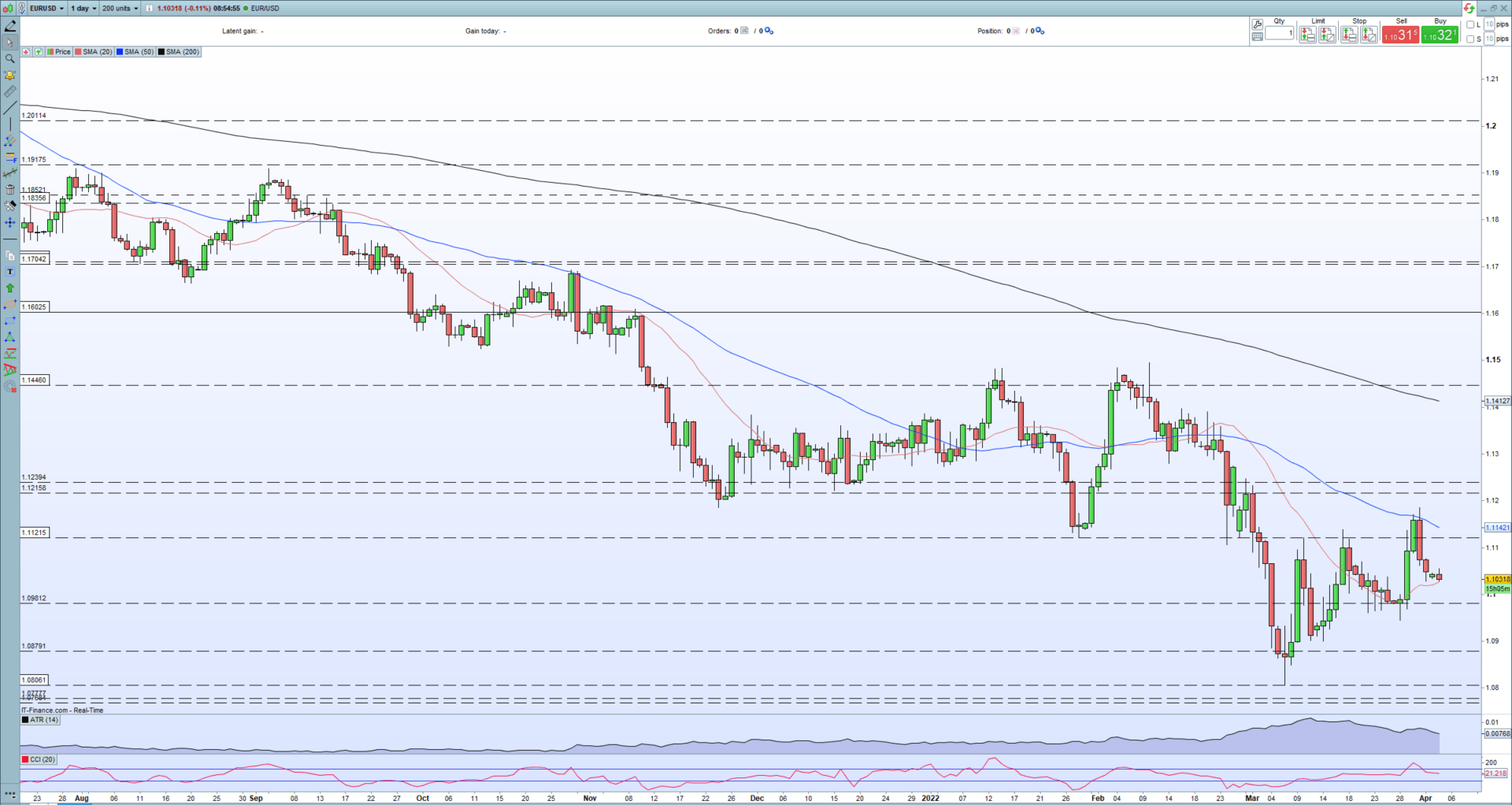Activate the magnifier zoom tool
Screen dimensions: 1512x805
[10, 58]
